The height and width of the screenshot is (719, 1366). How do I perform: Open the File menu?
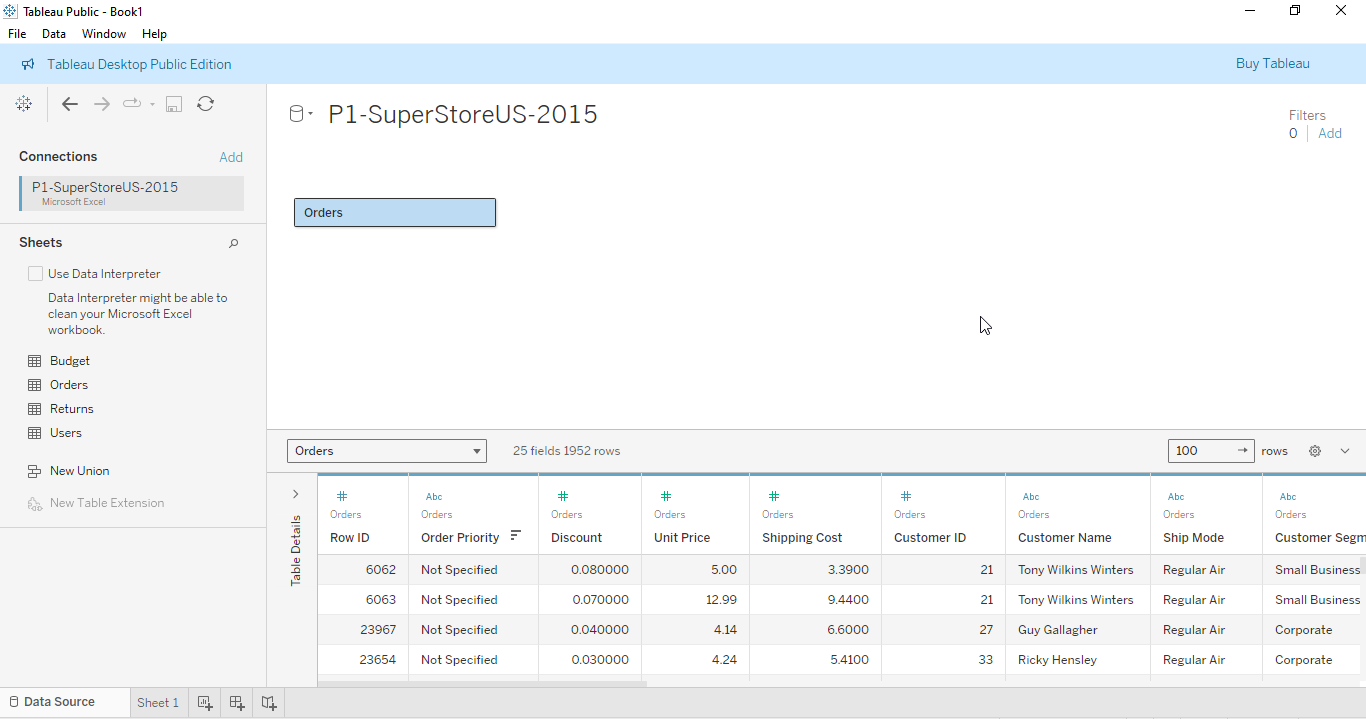(17, 34)
